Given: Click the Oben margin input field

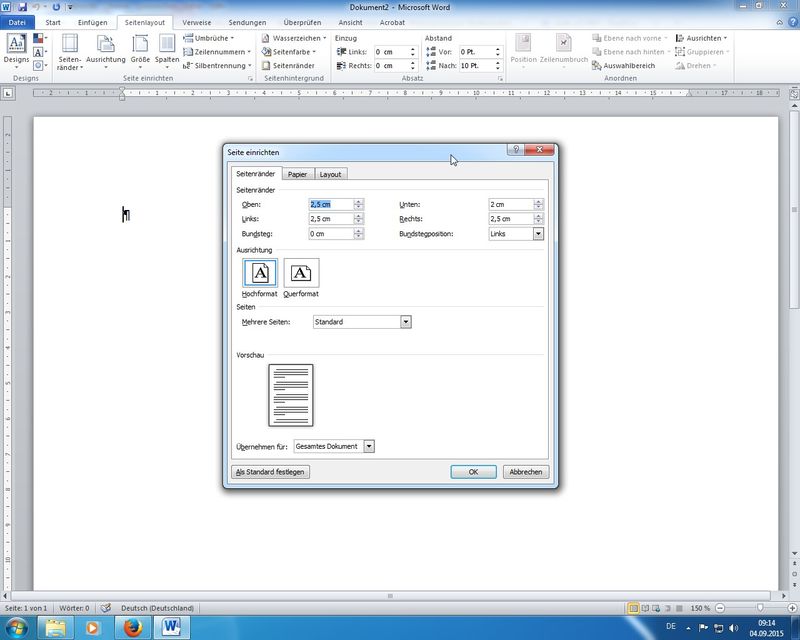Looking at the screenshot, I should point(331,204).
